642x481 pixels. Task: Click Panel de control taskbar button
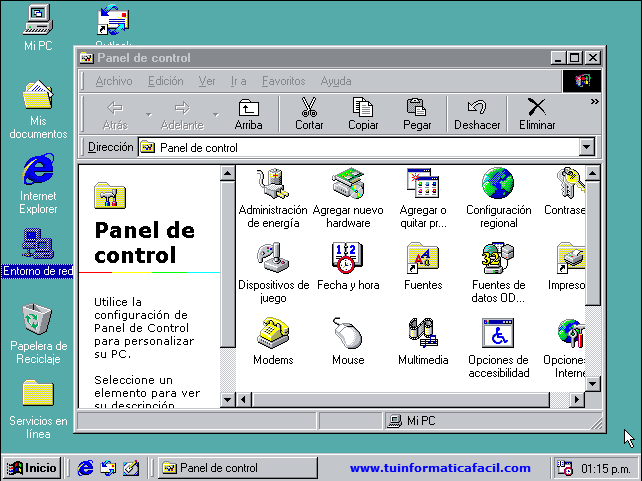tap(237, 468)
